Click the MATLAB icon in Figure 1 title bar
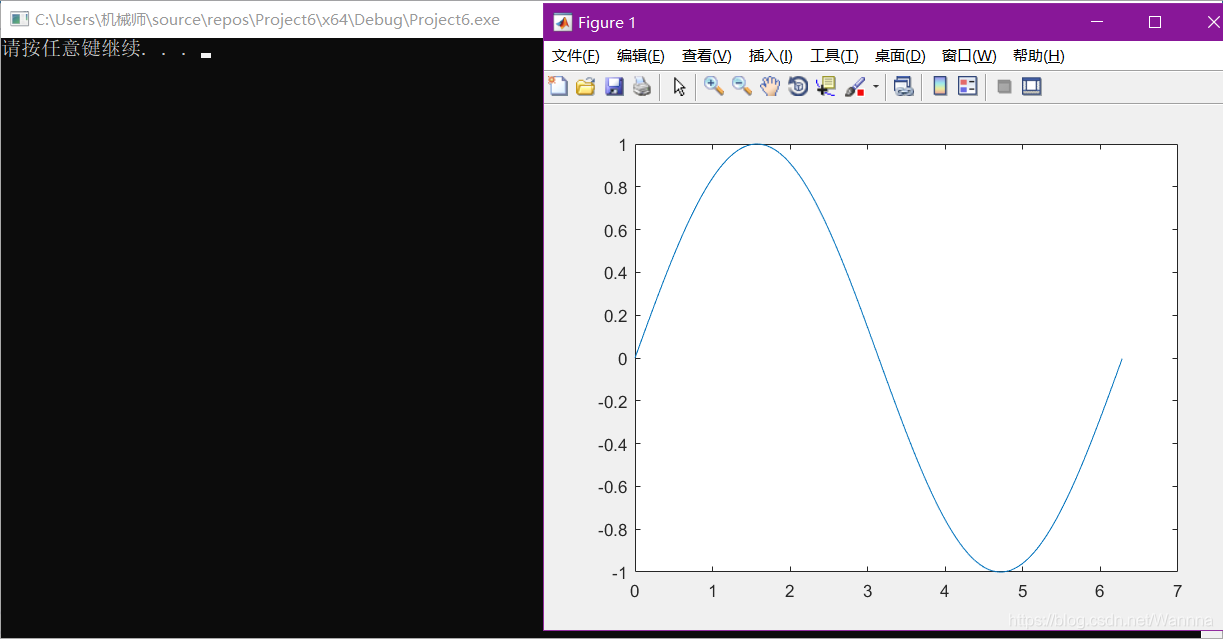The height and width of the screenshot is (639, 1223). point(563,22)
